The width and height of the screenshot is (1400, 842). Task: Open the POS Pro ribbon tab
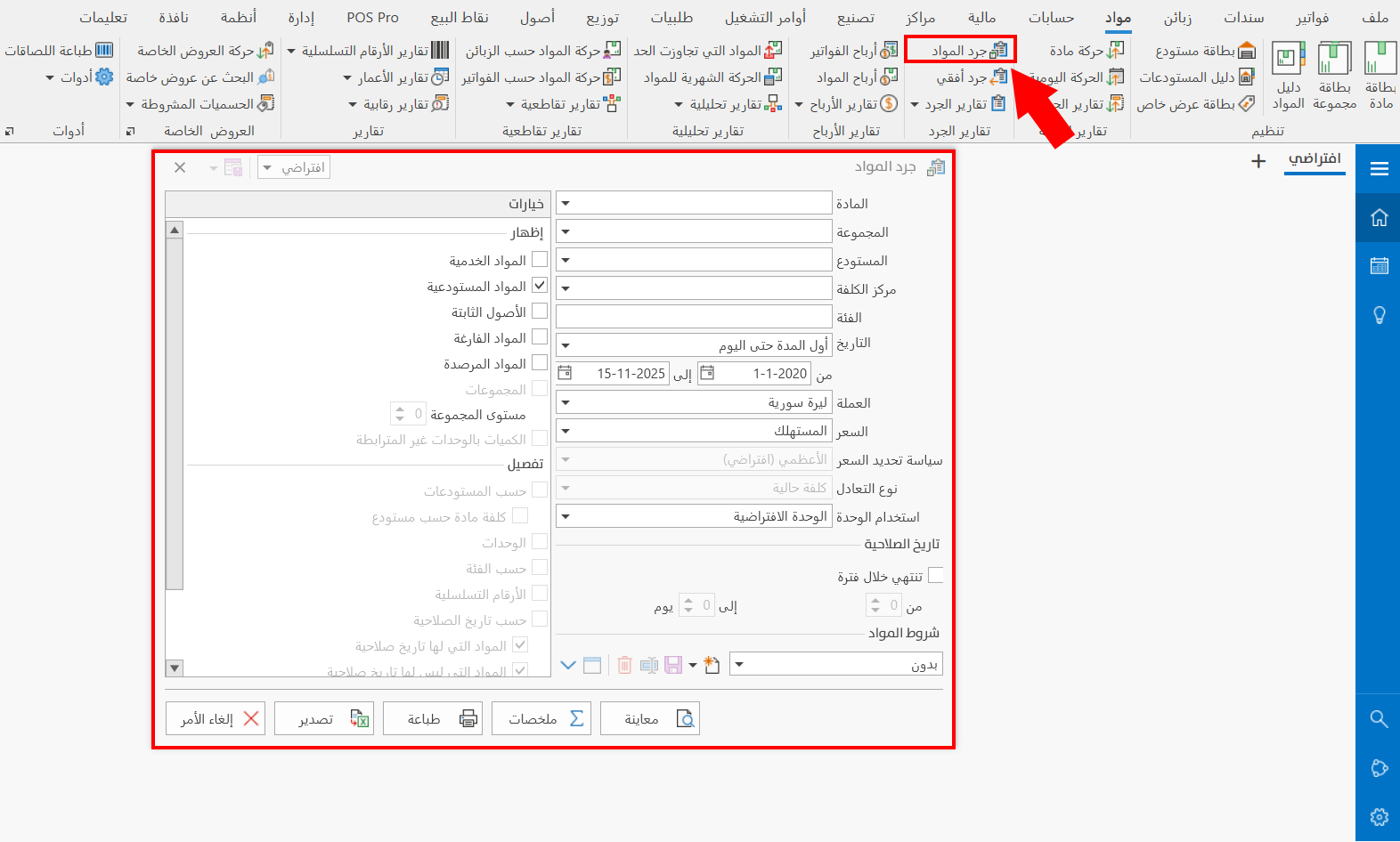(x=372, y=18)
